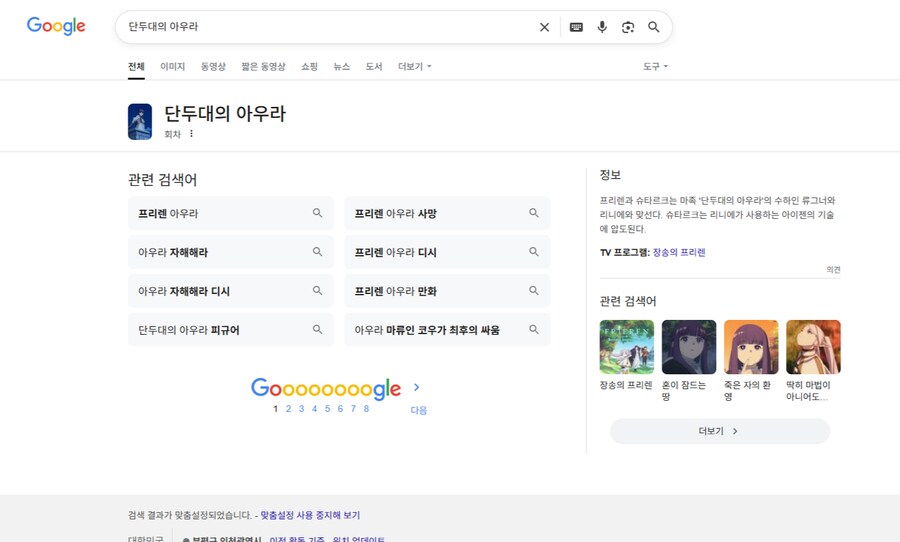The image size is (900, 542).
Task: Search for 프리렌 아우라 사망
Action: point(447,213)
